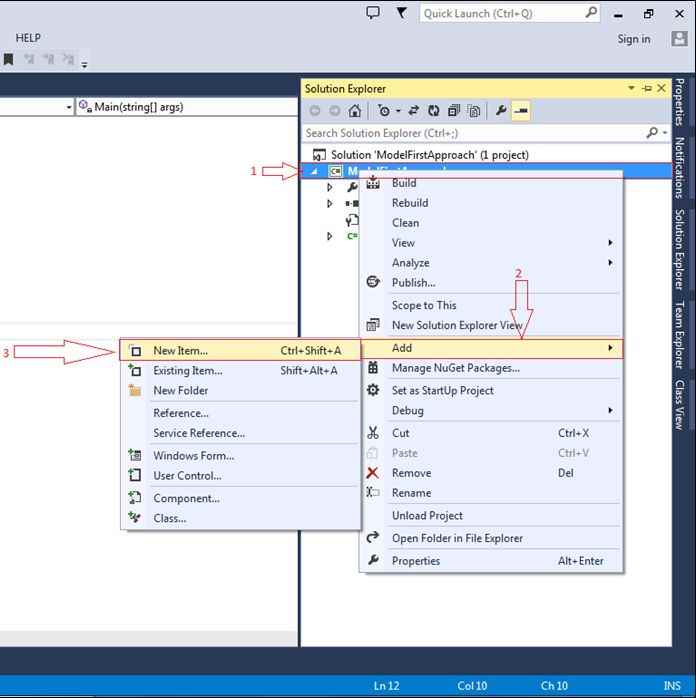Click the Collapse All icon
The width and height of the screenshot is (696, 698).
454,111
